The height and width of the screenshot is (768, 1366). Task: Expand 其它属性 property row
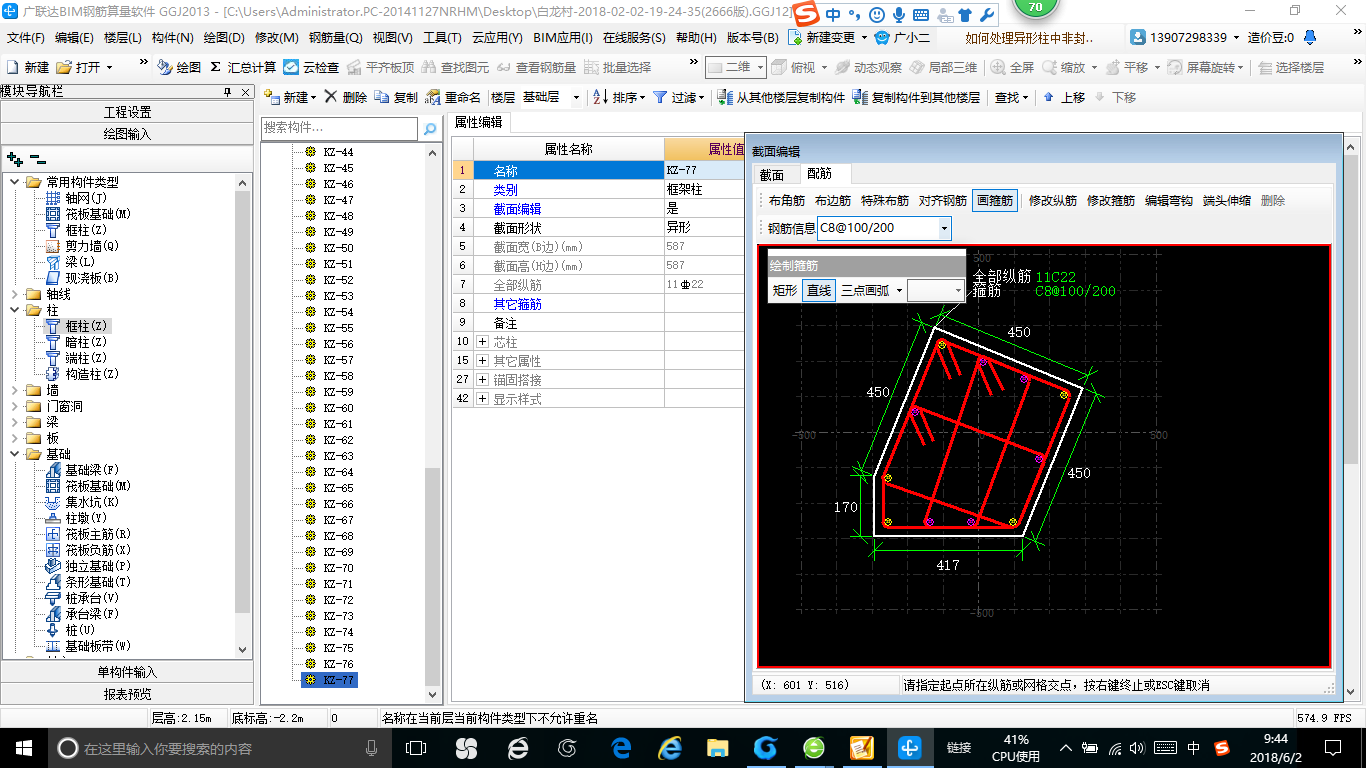pyautogui.click(x=483, y=361)
